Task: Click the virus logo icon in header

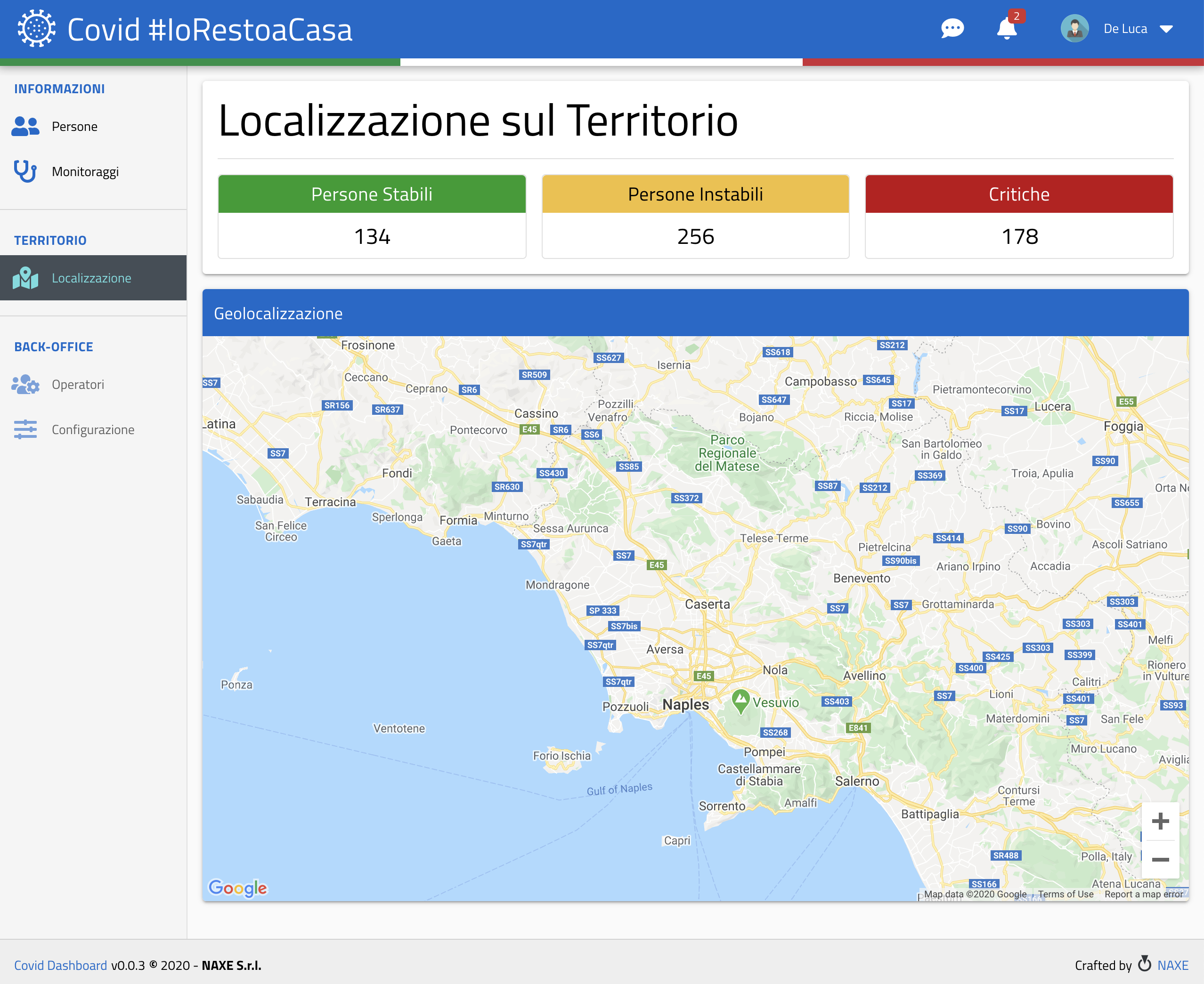Action: pyautogui.click(x=36, y=29)
